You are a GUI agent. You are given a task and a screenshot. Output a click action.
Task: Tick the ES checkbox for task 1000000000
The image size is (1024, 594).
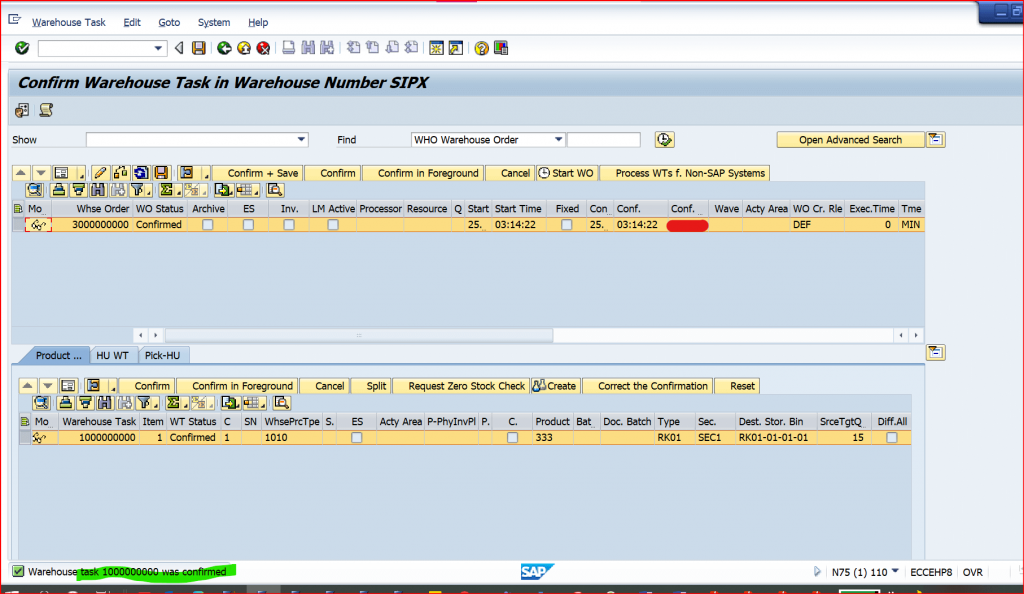357,437
